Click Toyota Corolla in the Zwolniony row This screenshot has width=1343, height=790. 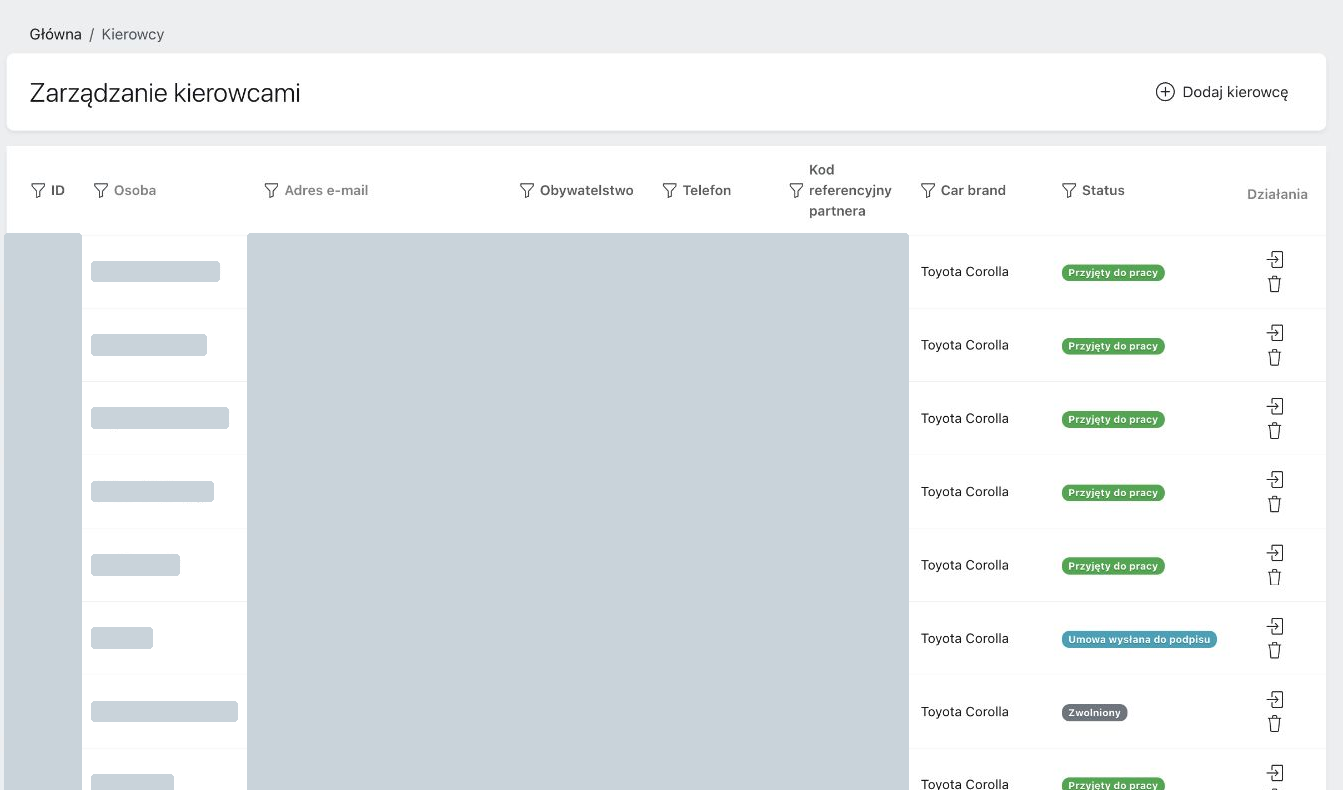coord(965,712)
